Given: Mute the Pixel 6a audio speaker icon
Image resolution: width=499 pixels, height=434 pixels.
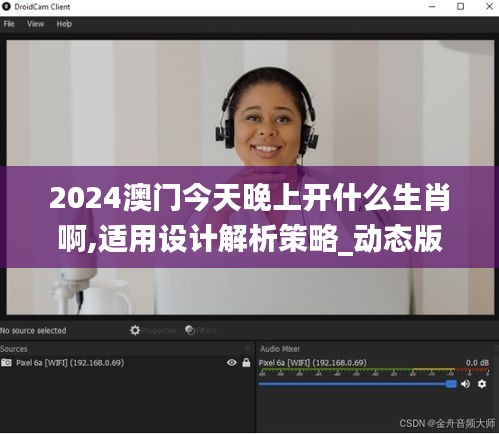Looking at the screenshot, I should (465, 384).
